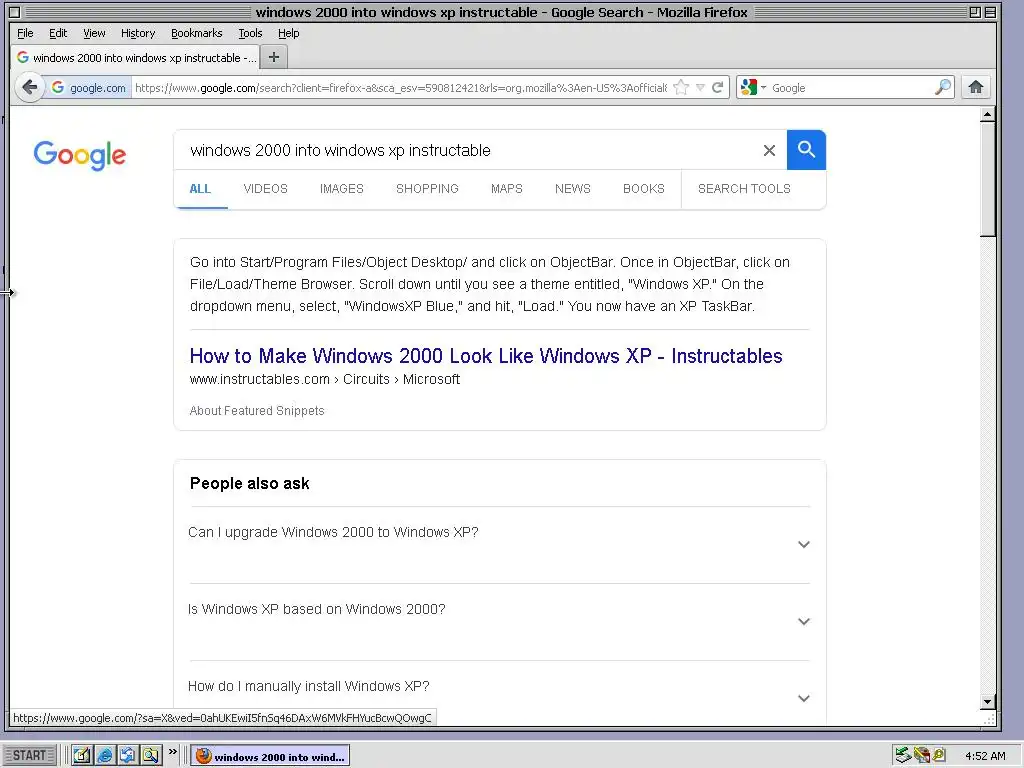Click About Featured Snippets link
This screenshot has width=1024, height=768.
click(257, 411)
